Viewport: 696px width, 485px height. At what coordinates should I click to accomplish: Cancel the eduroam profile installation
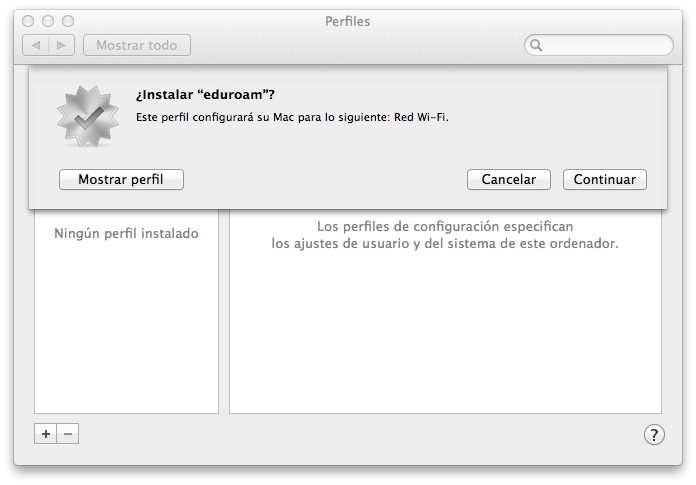tap(509, 179)
